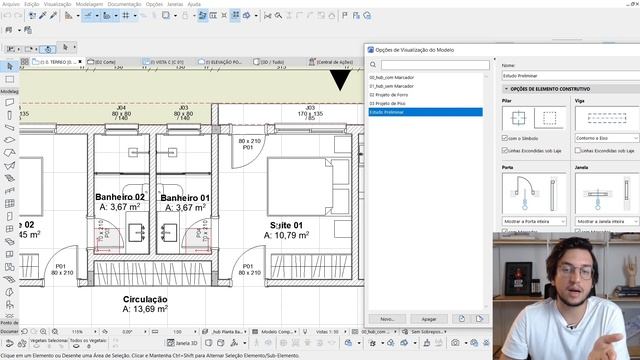Click the import options icon in dialog
Image resolution: width=640 pixels, height=360 pixels.
[462, 319]
